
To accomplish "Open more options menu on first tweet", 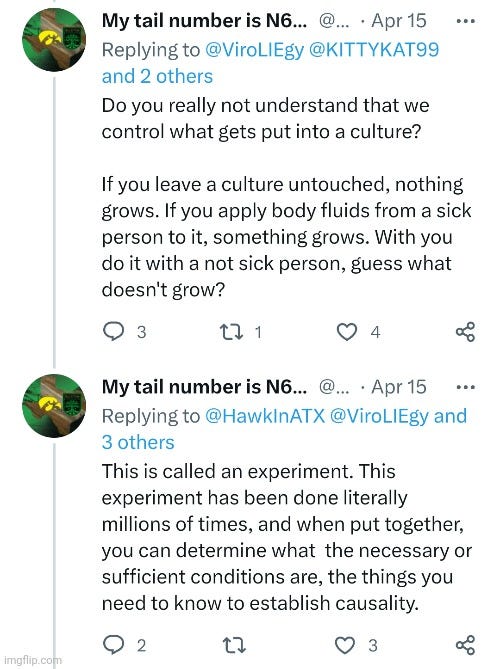I will click(x=465, y=20).
